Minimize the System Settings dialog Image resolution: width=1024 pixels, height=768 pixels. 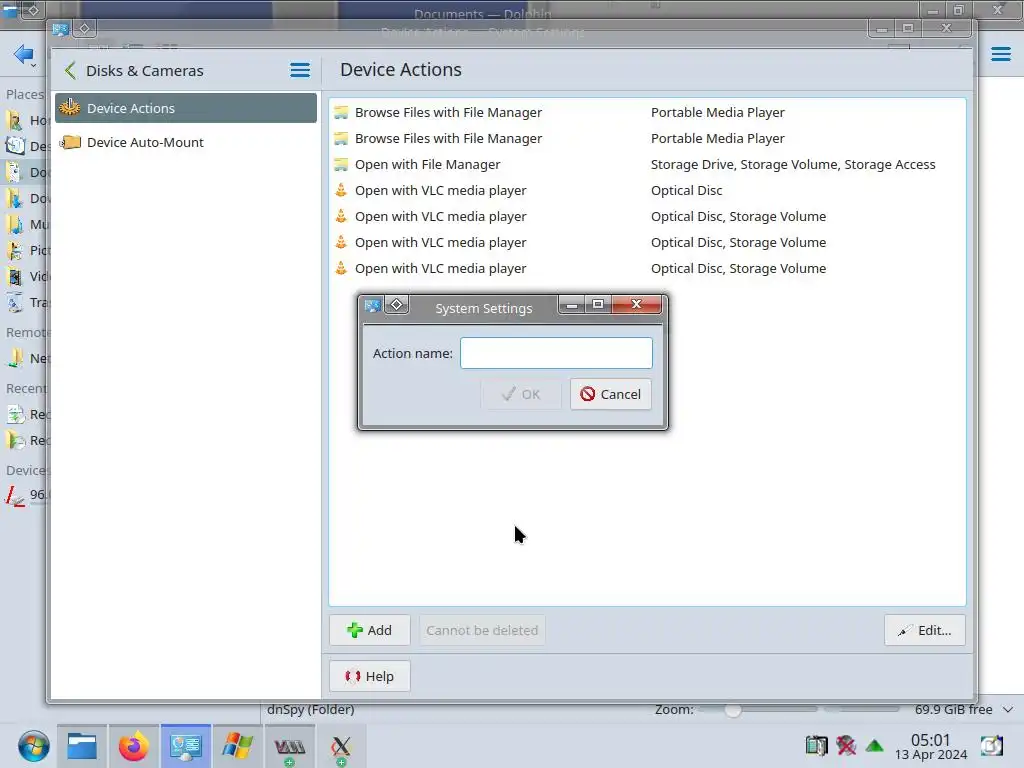(571, 304)
